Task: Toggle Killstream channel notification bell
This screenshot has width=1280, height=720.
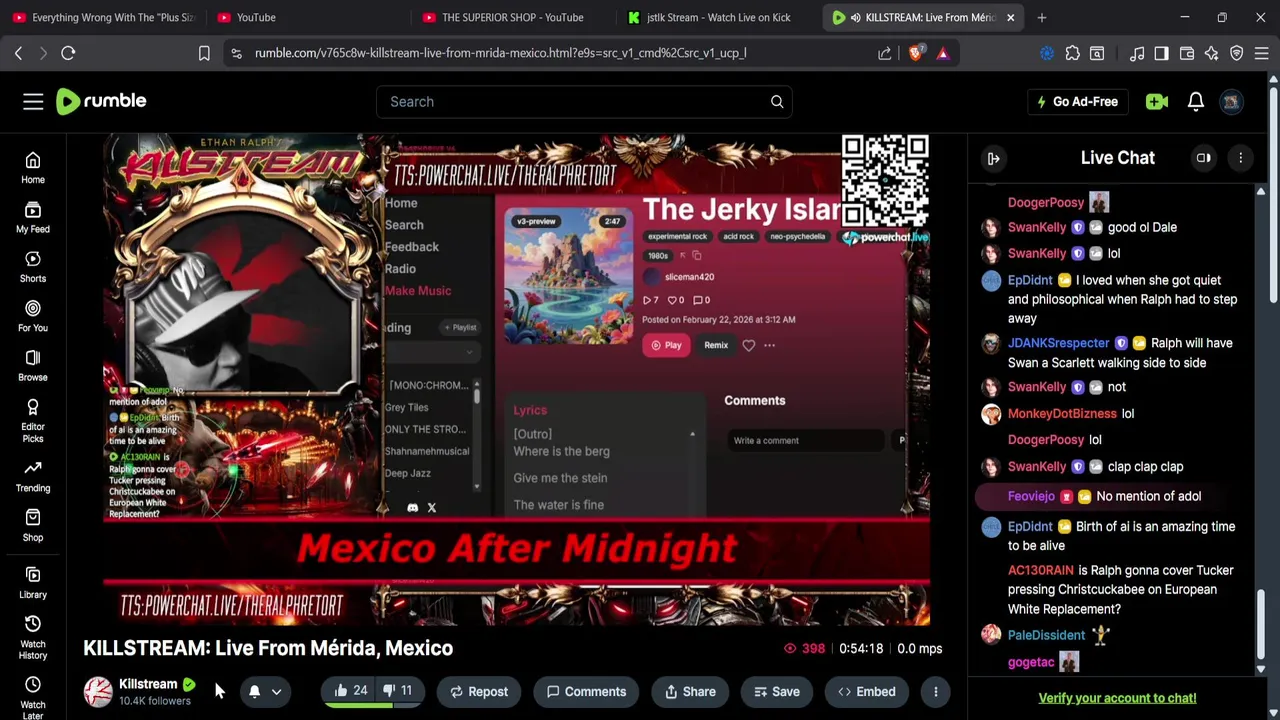Action: (x=254, y=691)
